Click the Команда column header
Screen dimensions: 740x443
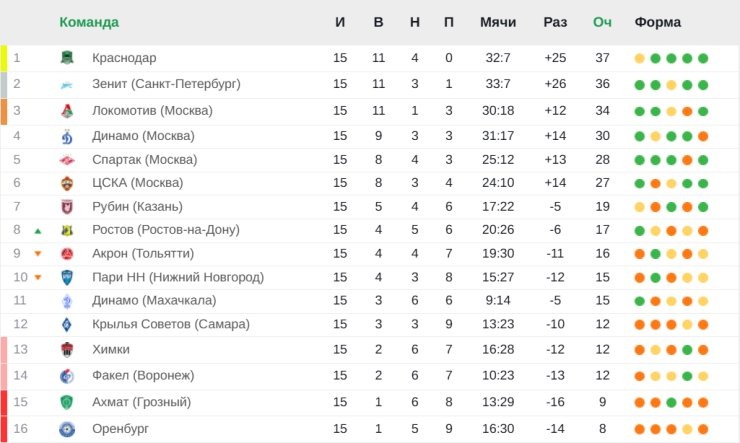pos(89,22)
